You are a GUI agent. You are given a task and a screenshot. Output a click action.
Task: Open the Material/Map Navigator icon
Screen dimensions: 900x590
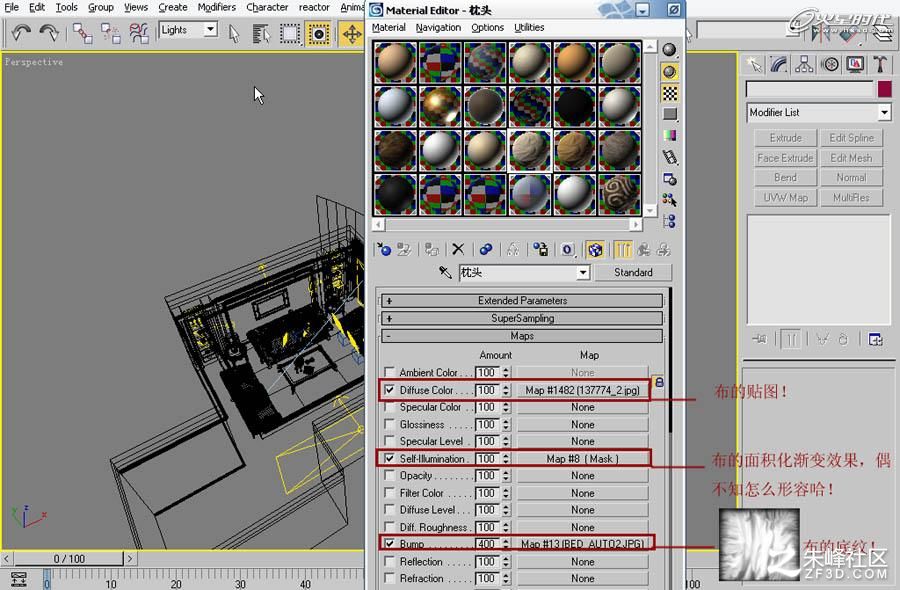(x=669, y=221)
